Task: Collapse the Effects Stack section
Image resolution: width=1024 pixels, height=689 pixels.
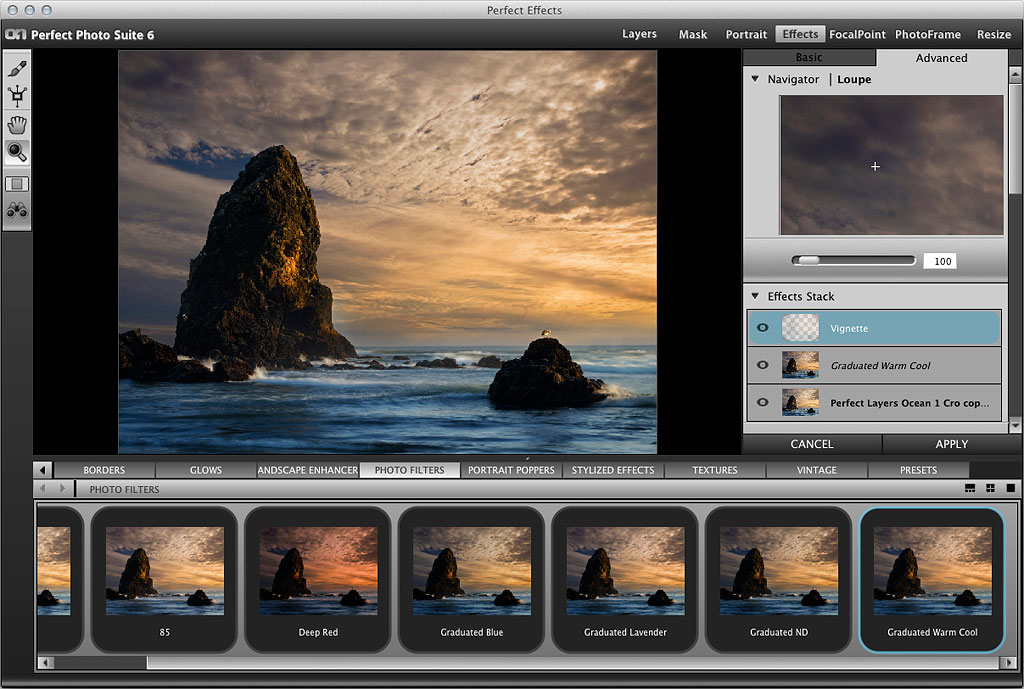Action: tap(756, 296)
